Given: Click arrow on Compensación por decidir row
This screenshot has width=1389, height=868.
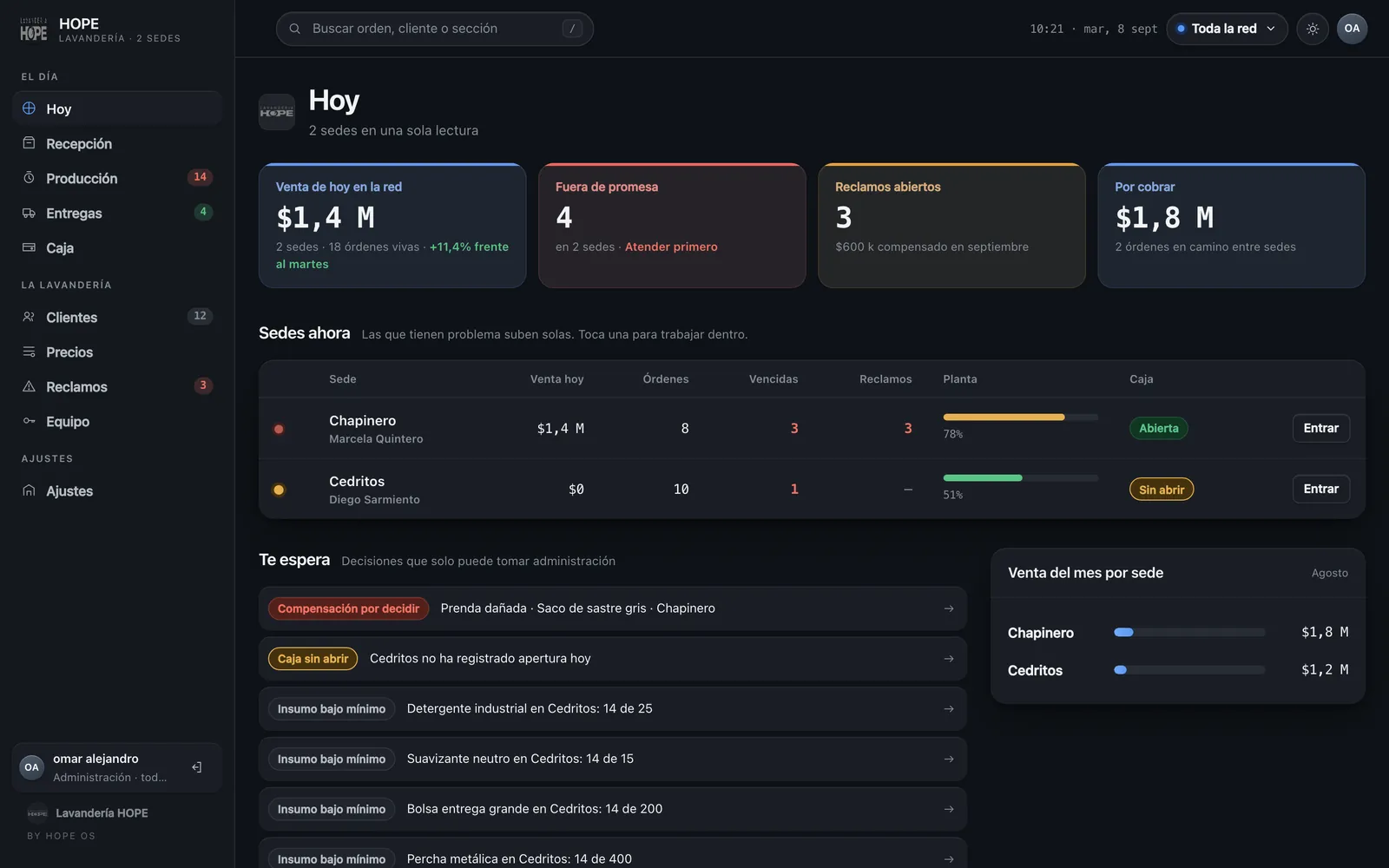Looking at the screenshot, I should point(949,608).
